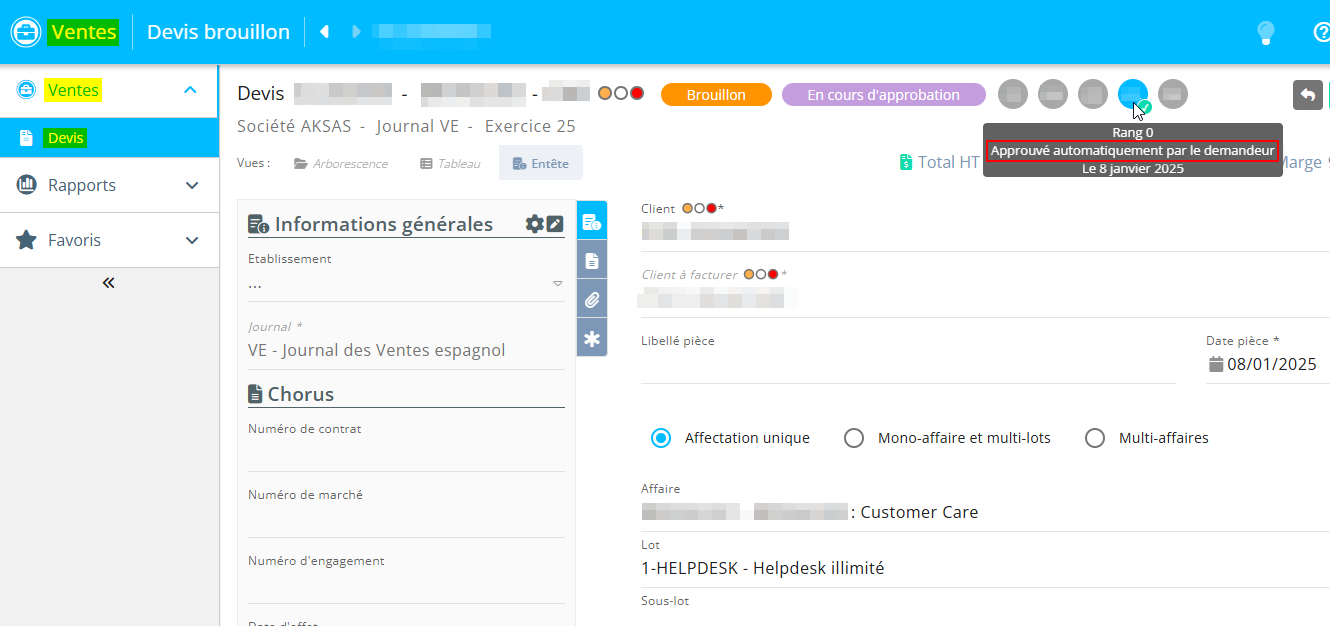Image resolution: width=1330 pixels, height=626 pixels.
Task: Go to previous record with left arrow
Action: pos(324,32)
